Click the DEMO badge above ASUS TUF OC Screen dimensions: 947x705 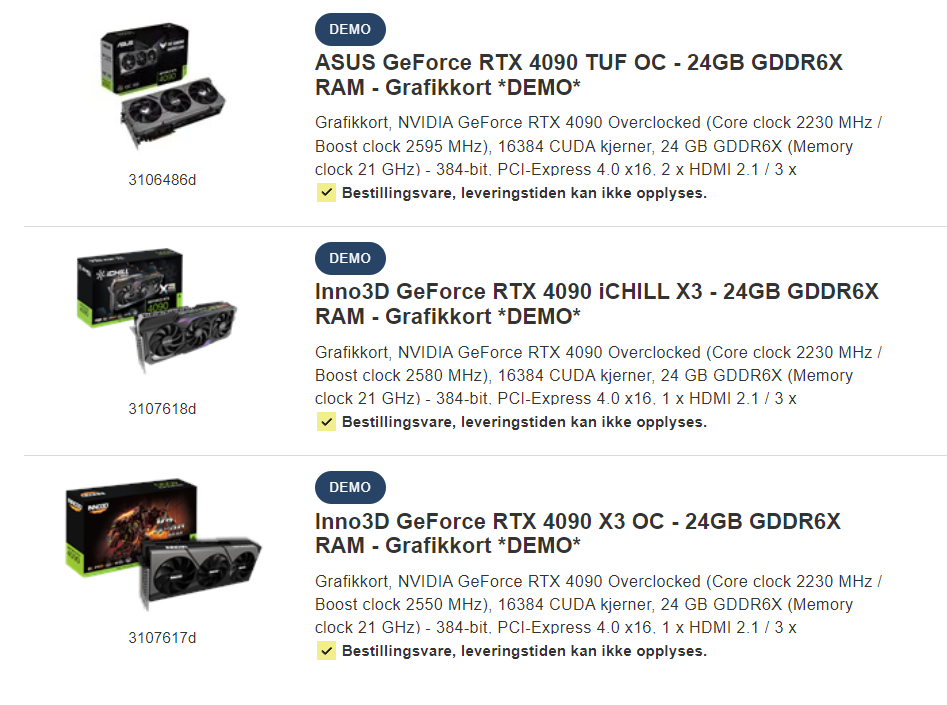point(350,30)
